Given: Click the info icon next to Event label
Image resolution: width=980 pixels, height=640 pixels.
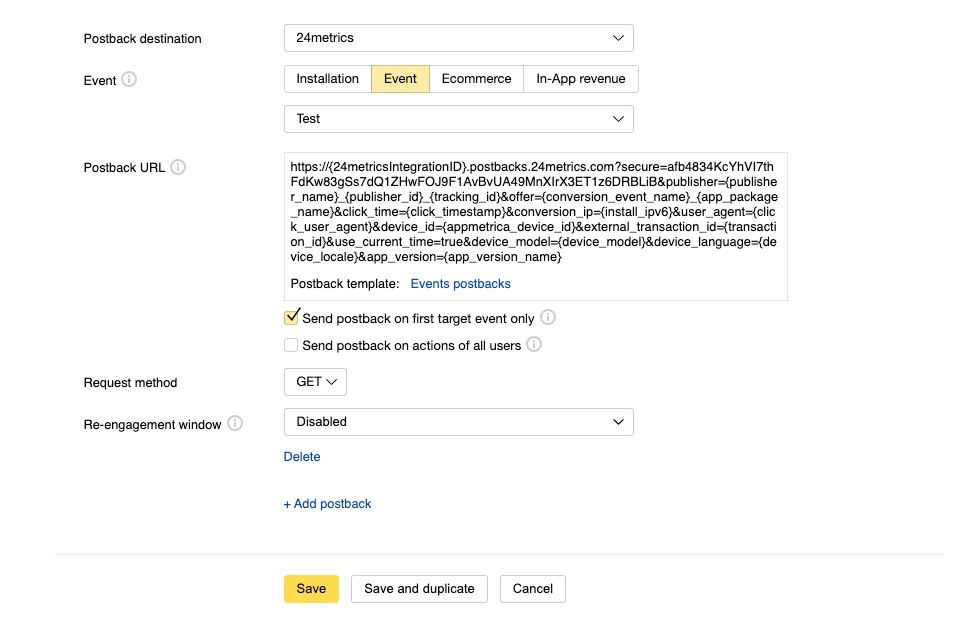Looking at the screenshot, I should pyautogui.click(x=129, y=79).
